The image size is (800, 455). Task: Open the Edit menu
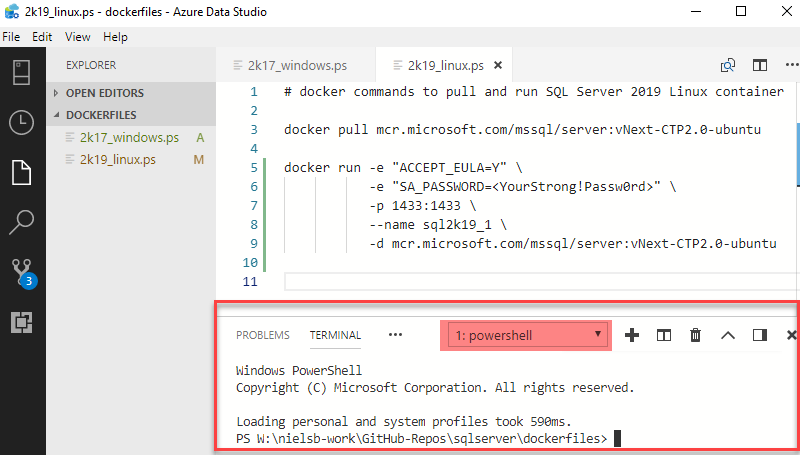coord(42,37)
